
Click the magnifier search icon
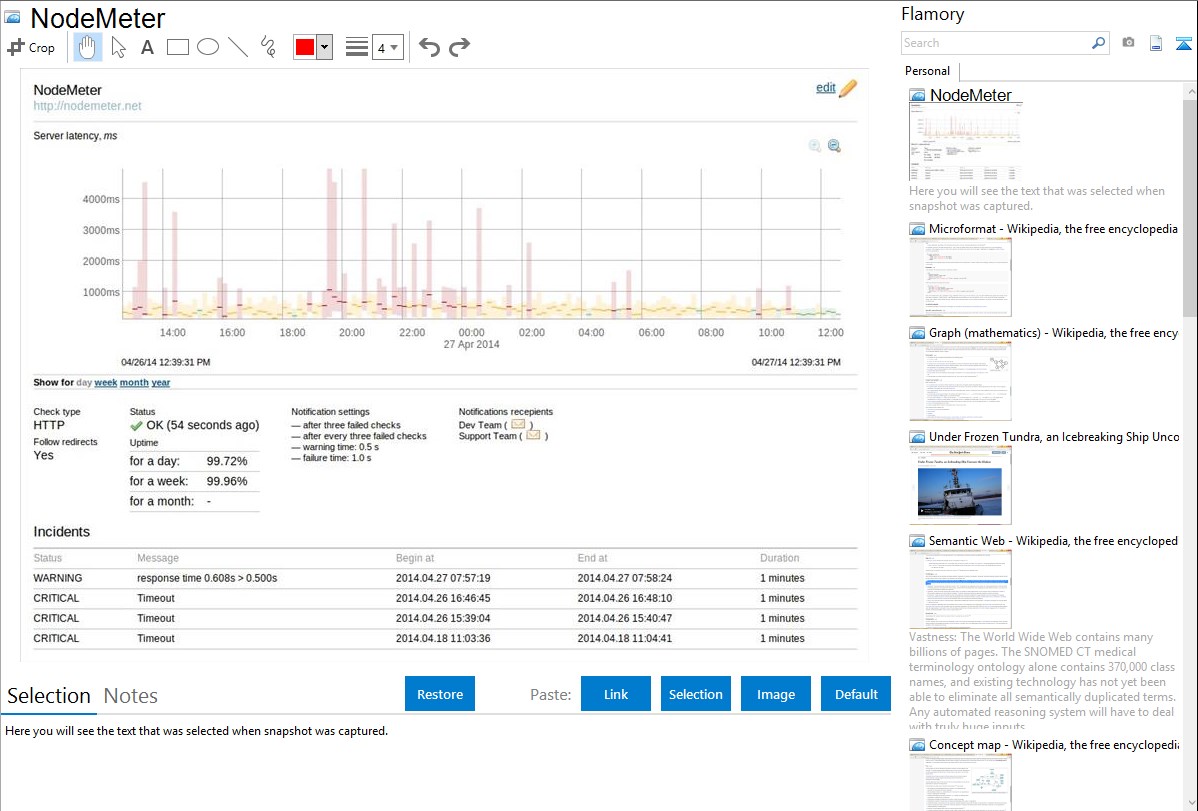tap(1098, 43)
